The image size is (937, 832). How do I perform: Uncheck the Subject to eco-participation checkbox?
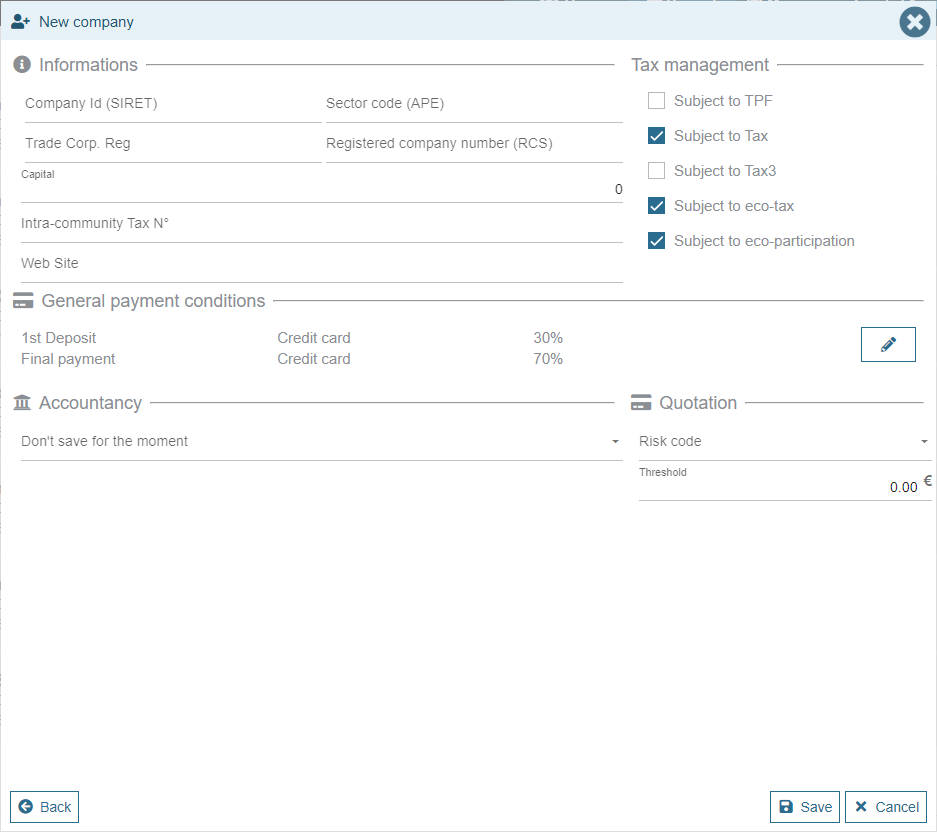click(656, 241)
